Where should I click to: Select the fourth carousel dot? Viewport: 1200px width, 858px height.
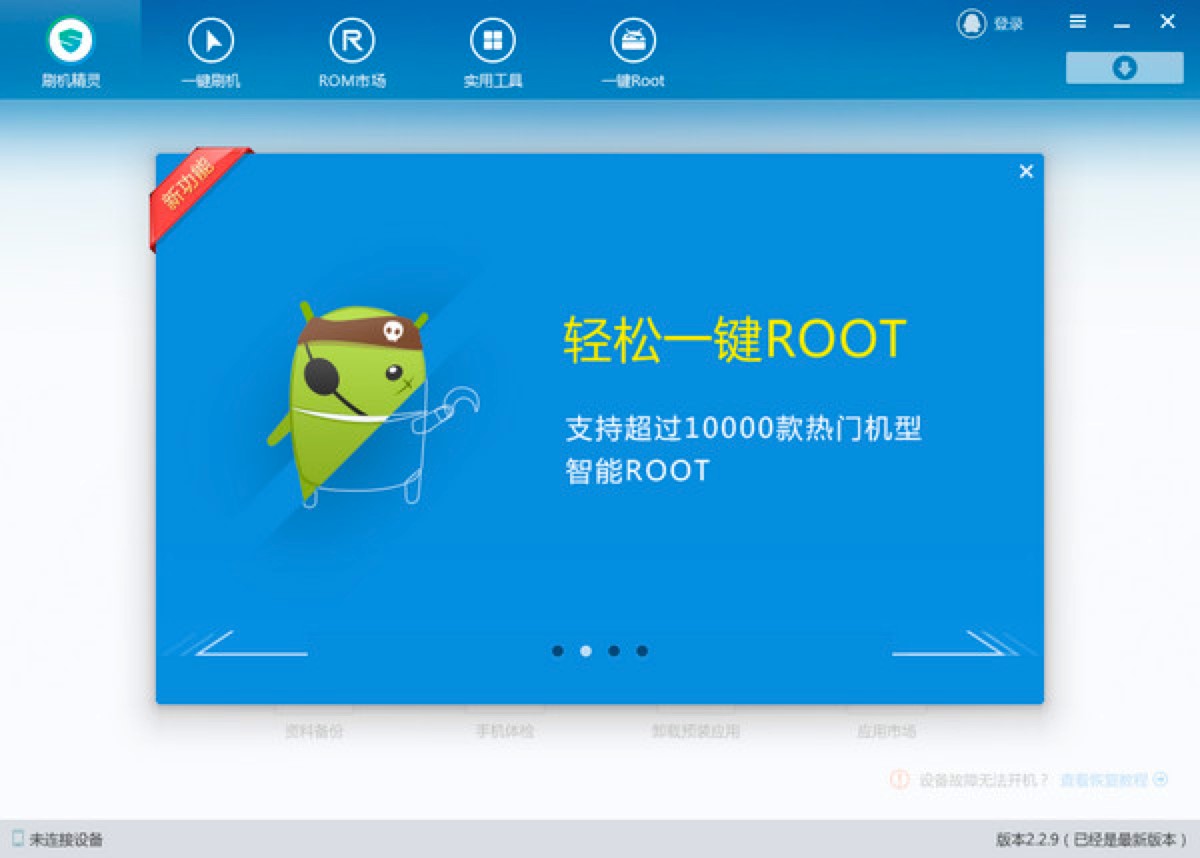tap(641, 651)
